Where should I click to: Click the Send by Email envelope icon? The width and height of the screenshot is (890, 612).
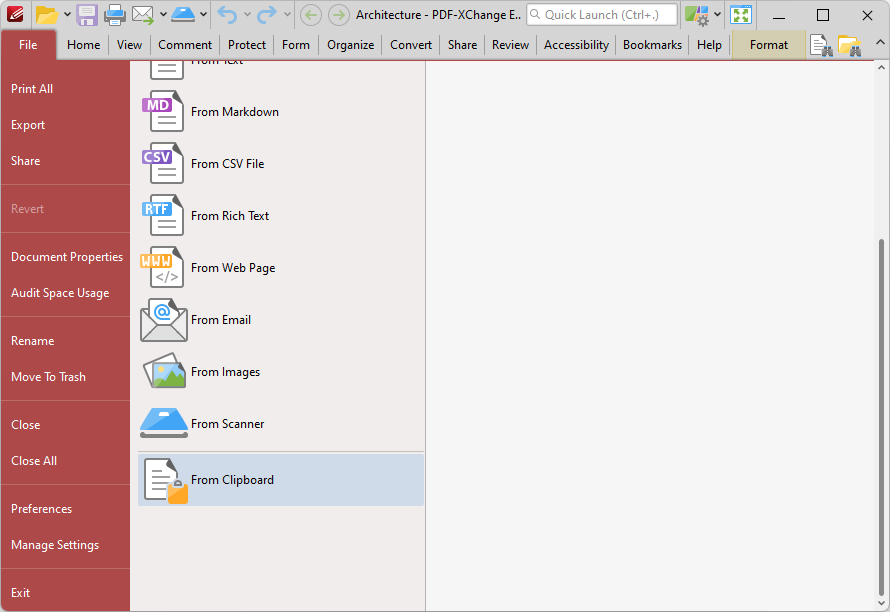142,15
